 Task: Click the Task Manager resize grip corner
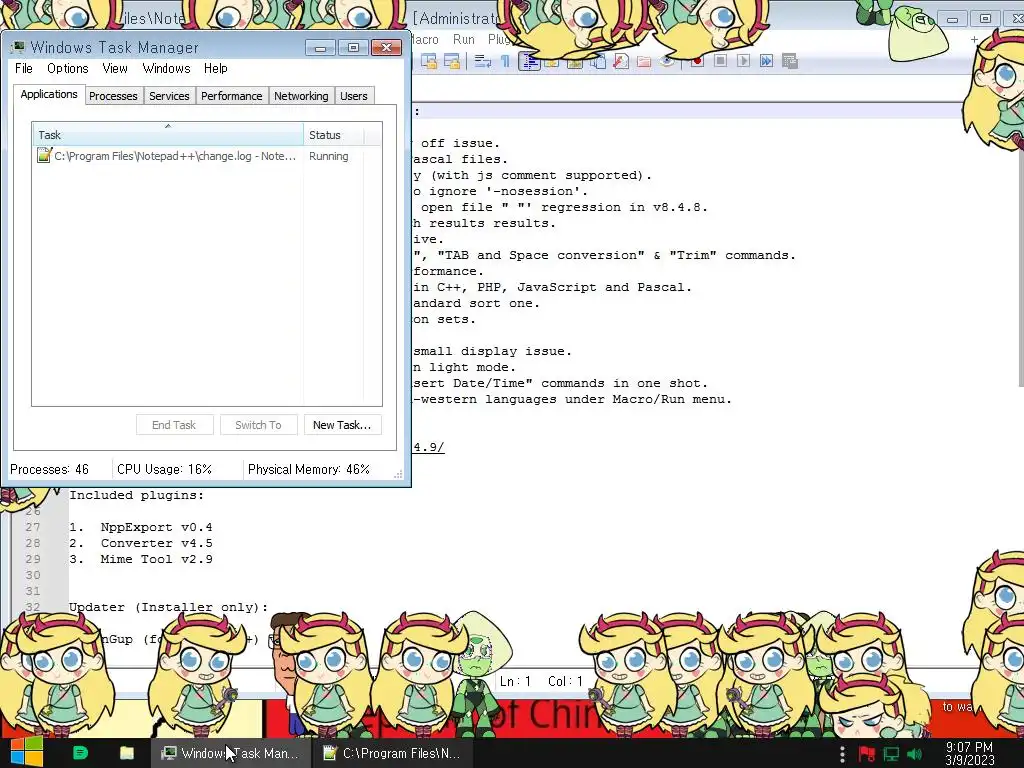point(398,475)
